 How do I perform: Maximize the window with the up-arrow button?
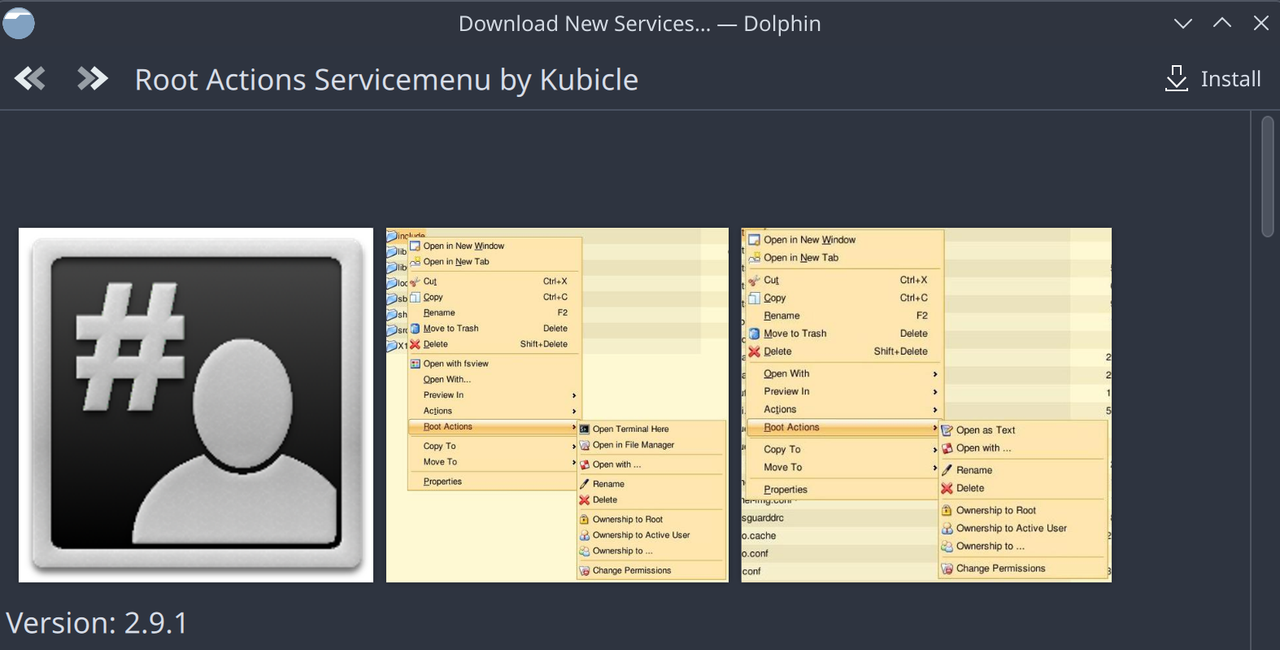(x=1222, y=23)
